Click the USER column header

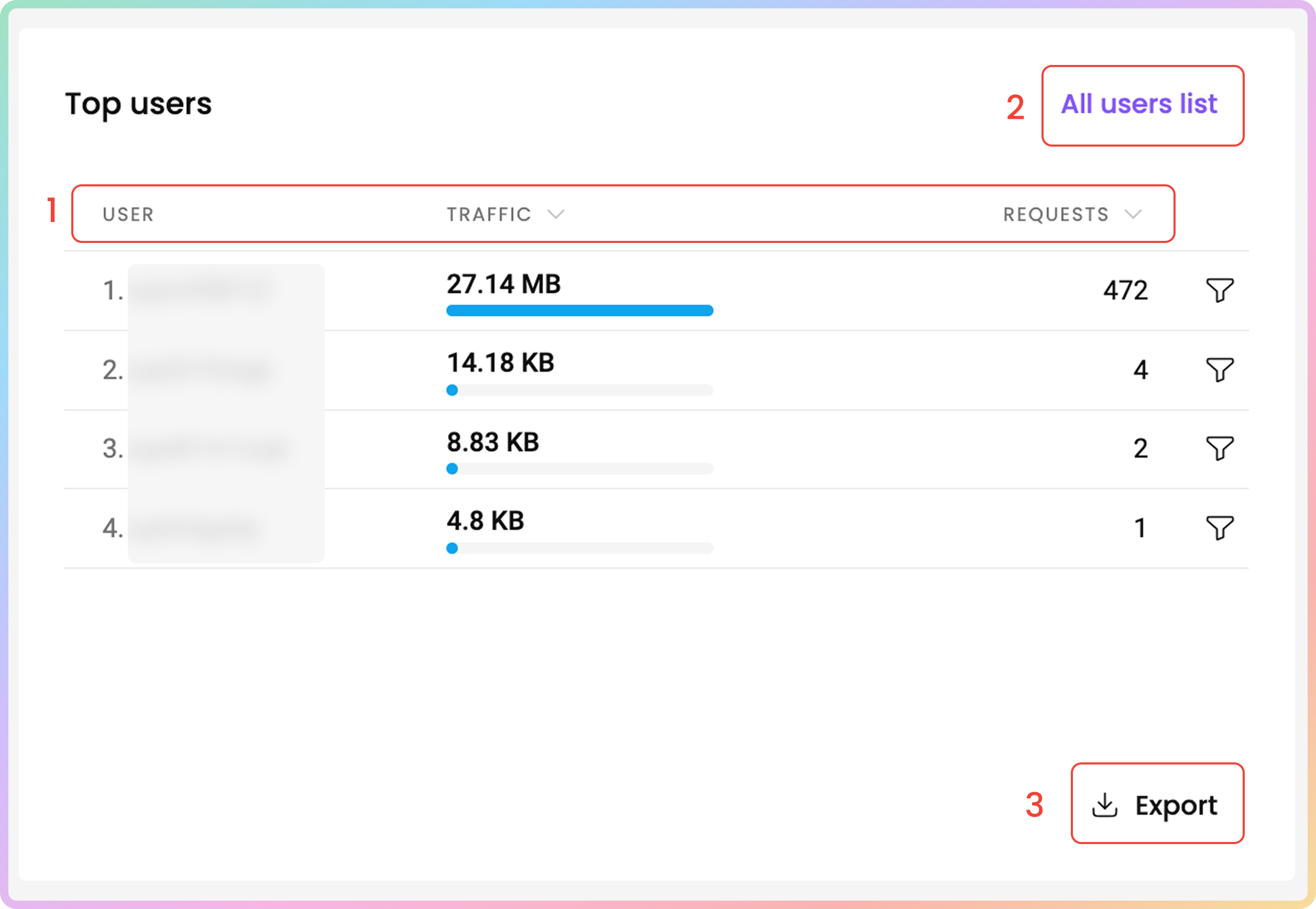pos(128,215)
